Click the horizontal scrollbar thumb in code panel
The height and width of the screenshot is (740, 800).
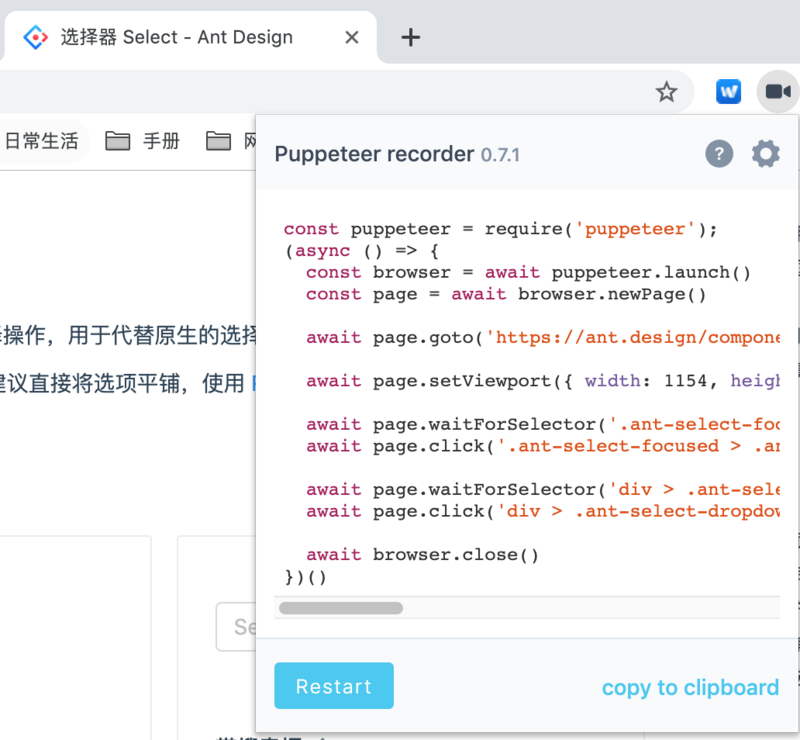click(x=341, y=608)
